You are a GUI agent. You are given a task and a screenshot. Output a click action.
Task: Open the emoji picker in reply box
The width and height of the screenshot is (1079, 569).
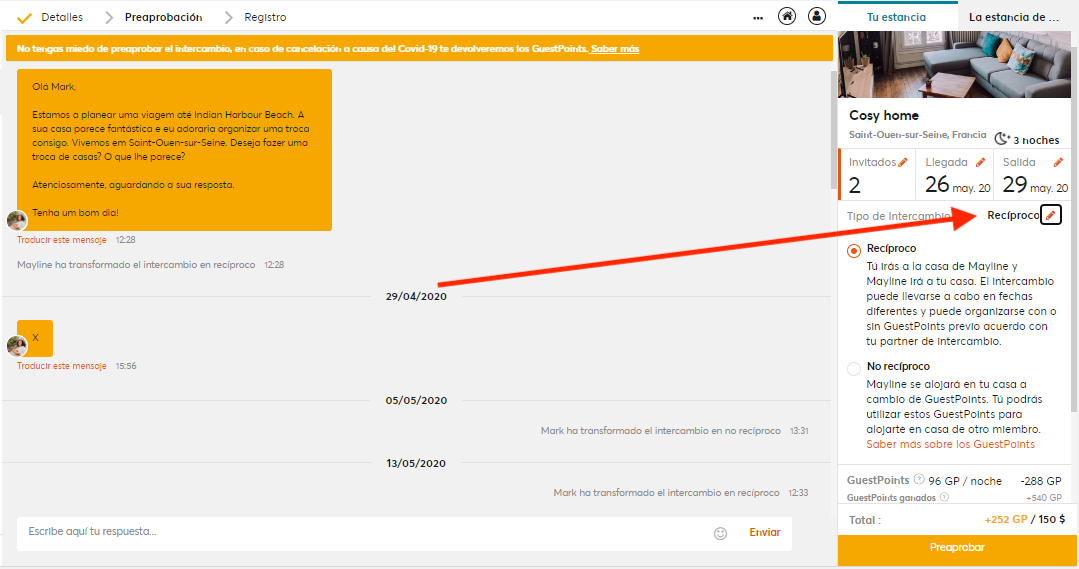[720, 533]
